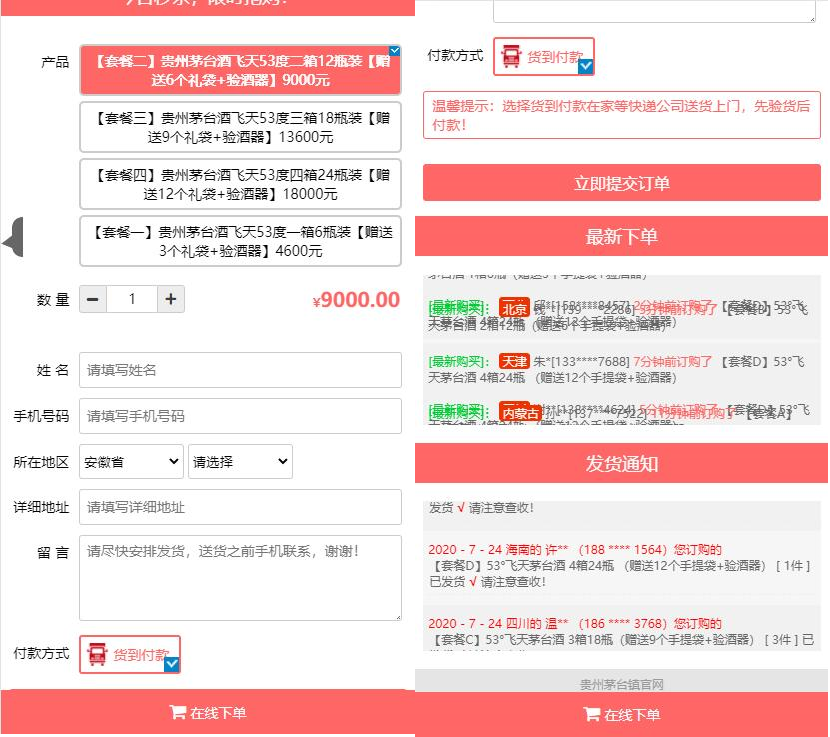Increase quantity with the plus button

(170, 299)
